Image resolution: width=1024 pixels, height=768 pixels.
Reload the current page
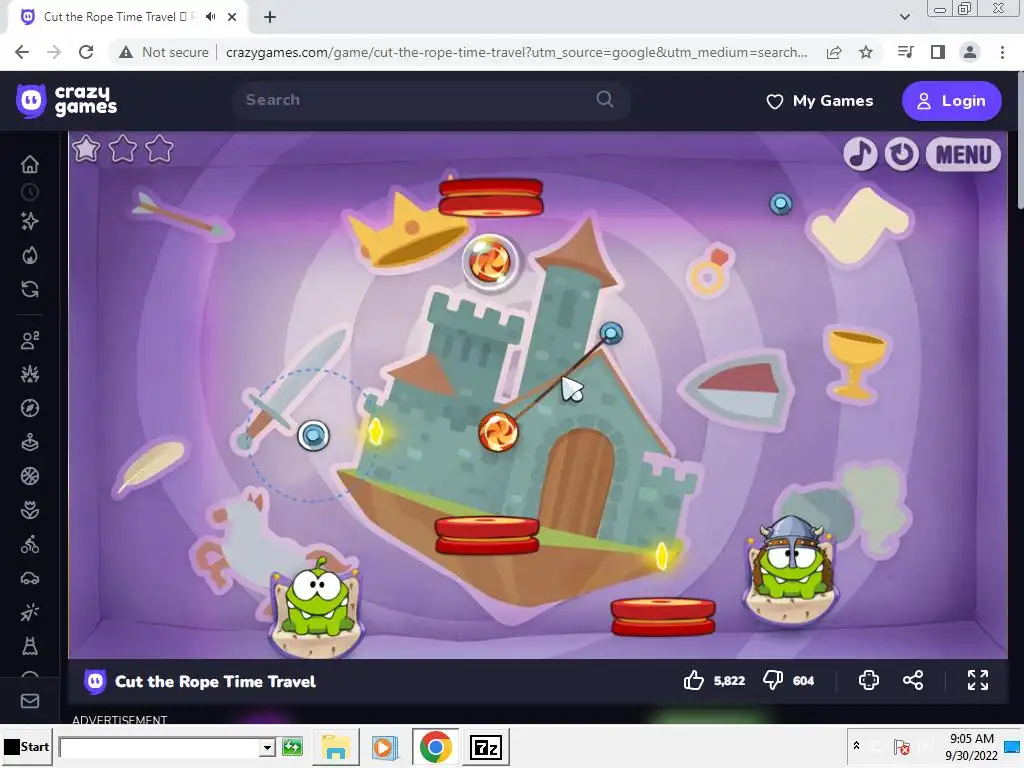[86, 52]
